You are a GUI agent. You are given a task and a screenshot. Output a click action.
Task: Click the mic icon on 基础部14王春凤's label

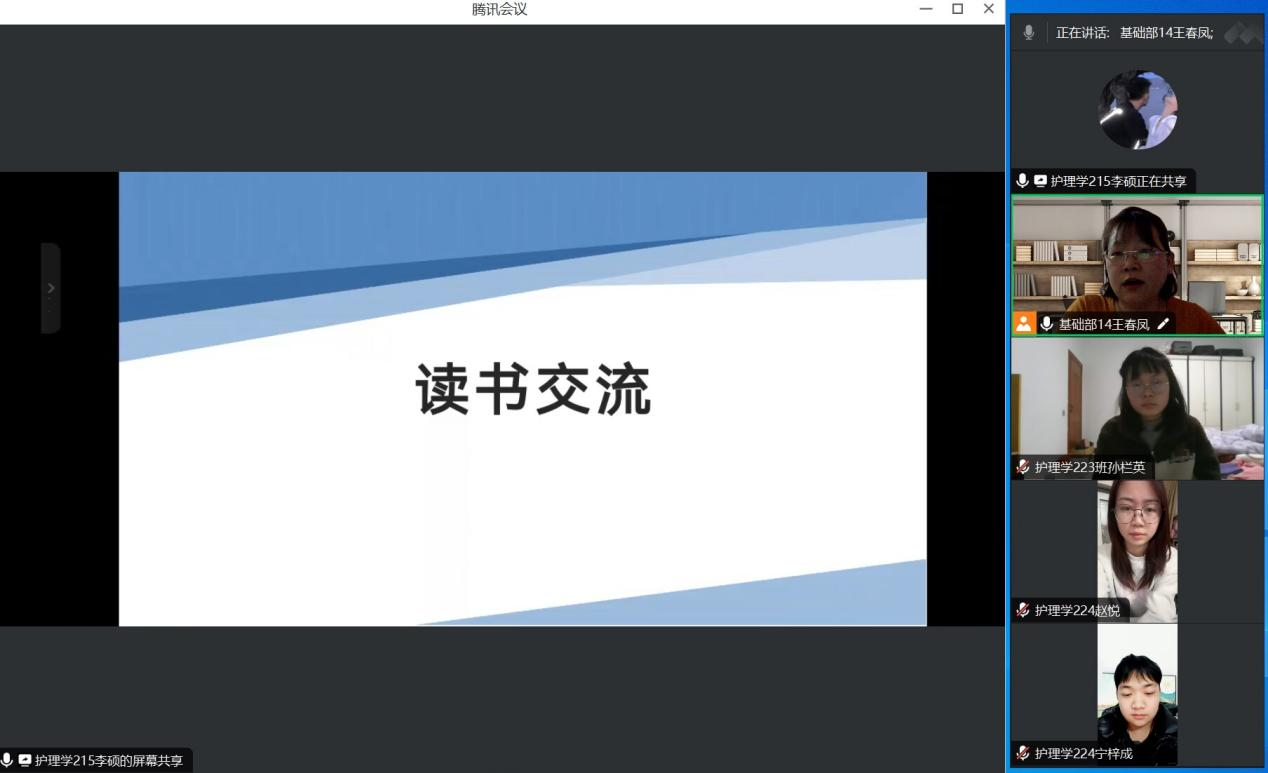[1047, 324]
